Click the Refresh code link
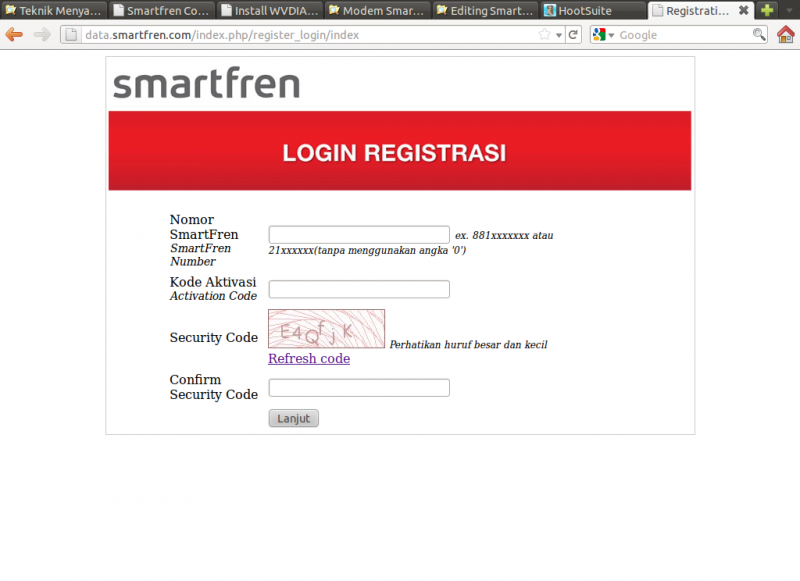This screenshot has width=800, height=581. point(308,358)
